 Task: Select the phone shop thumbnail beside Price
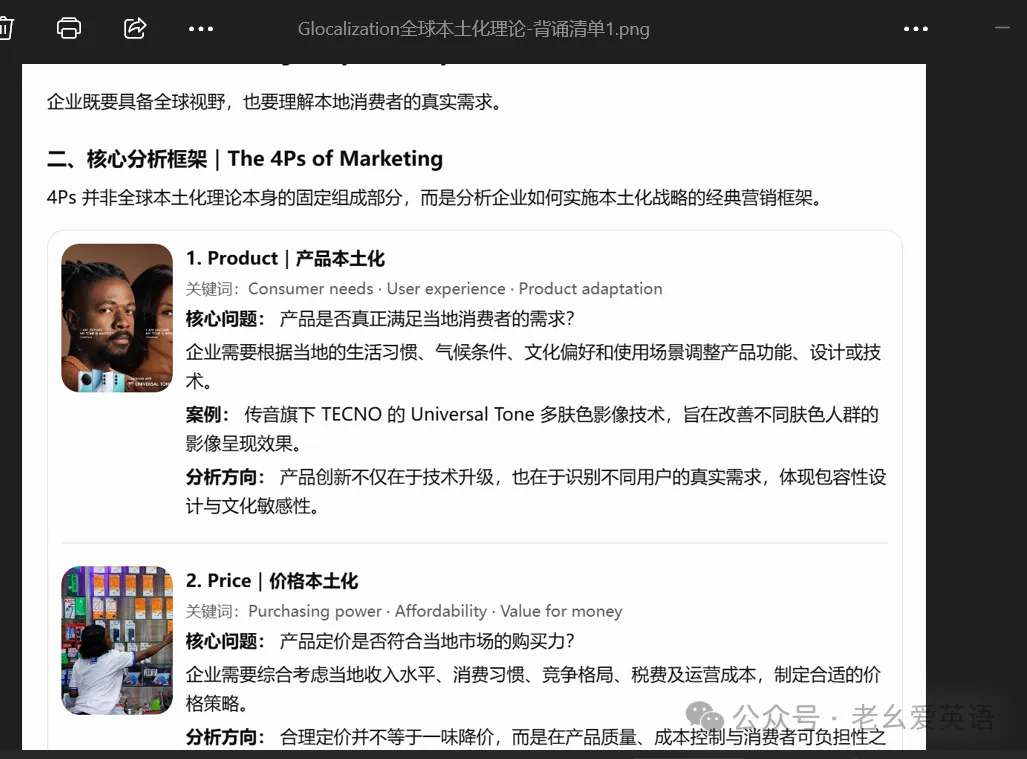pyautogui.click(x=117, y=640)
